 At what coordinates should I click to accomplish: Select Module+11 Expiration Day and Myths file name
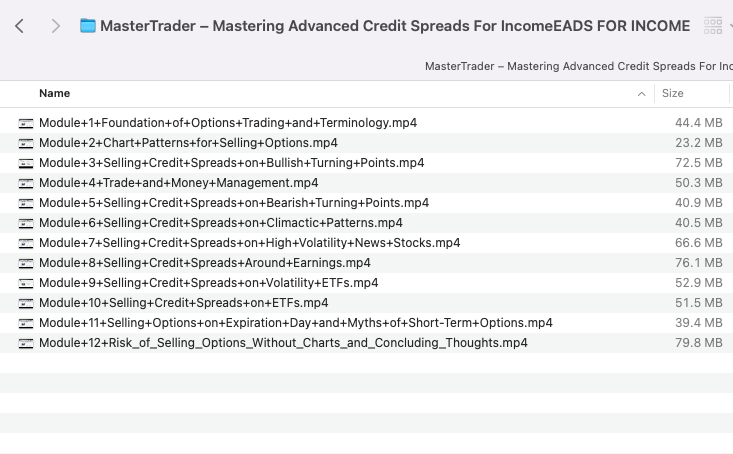[296, 323]
